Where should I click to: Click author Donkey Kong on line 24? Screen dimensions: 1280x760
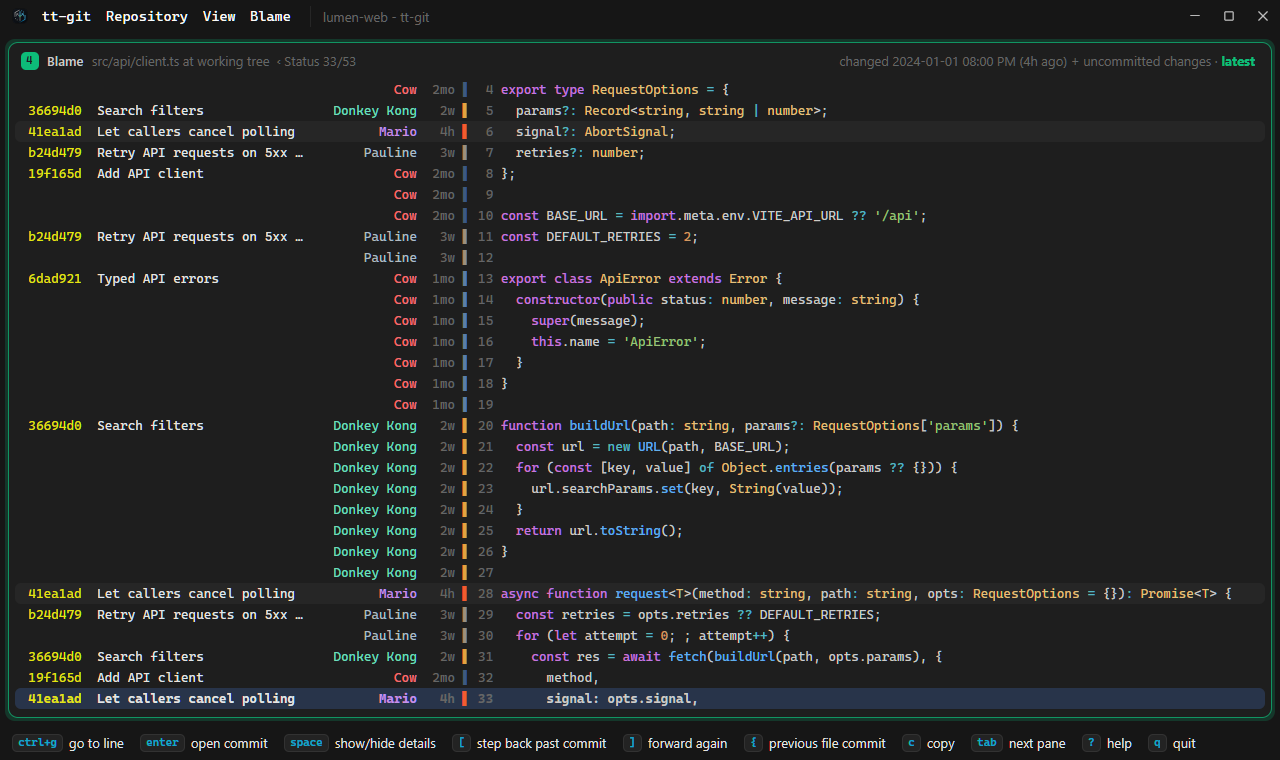click(375, 510)
